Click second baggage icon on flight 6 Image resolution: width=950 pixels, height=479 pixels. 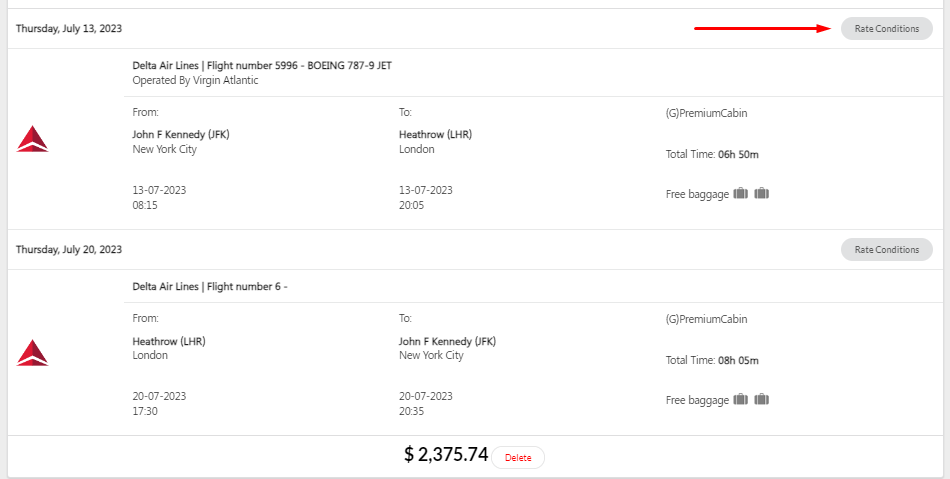click(762, 400)
